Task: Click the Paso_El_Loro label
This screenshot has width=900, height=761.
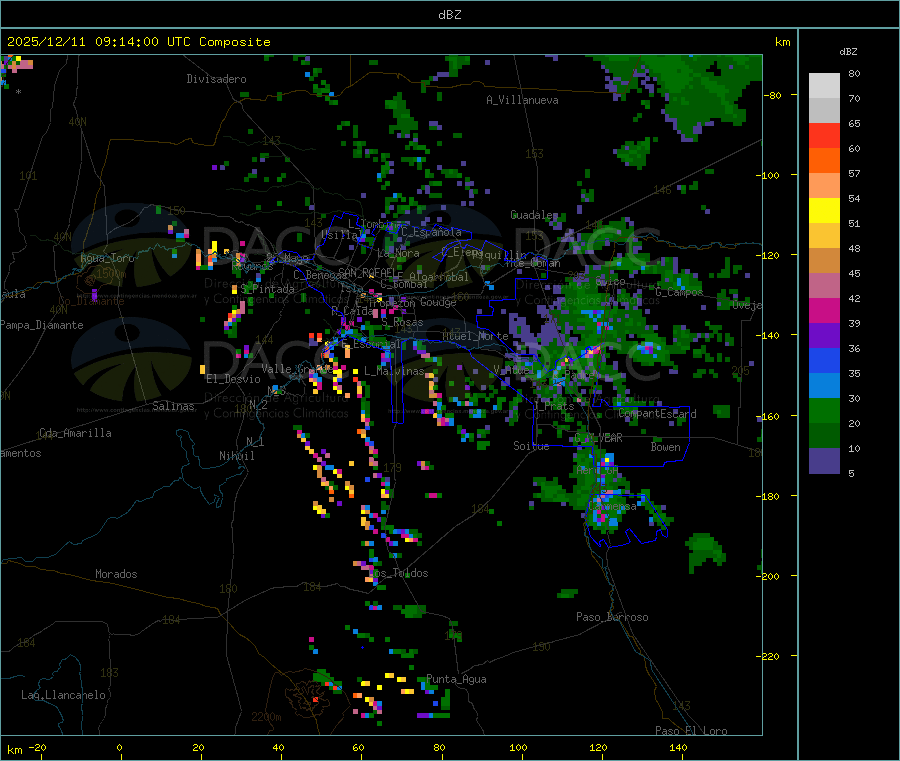Action: (x=691, y=731)
